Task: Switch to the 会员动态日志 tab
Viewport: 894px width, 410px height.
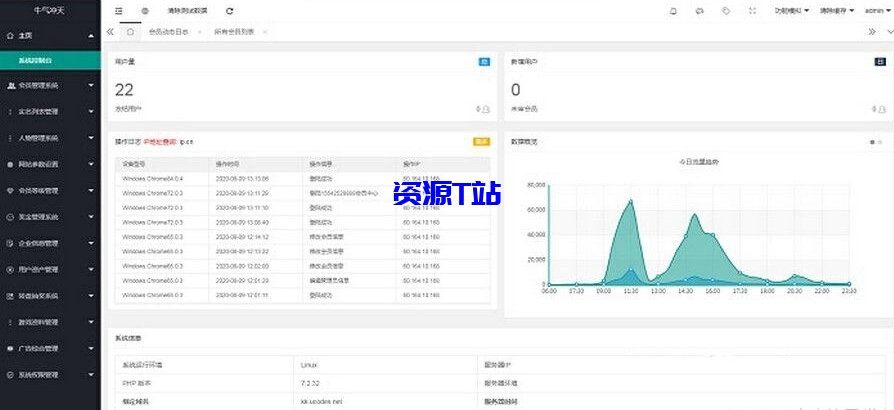Action: [x=168, y=33]
